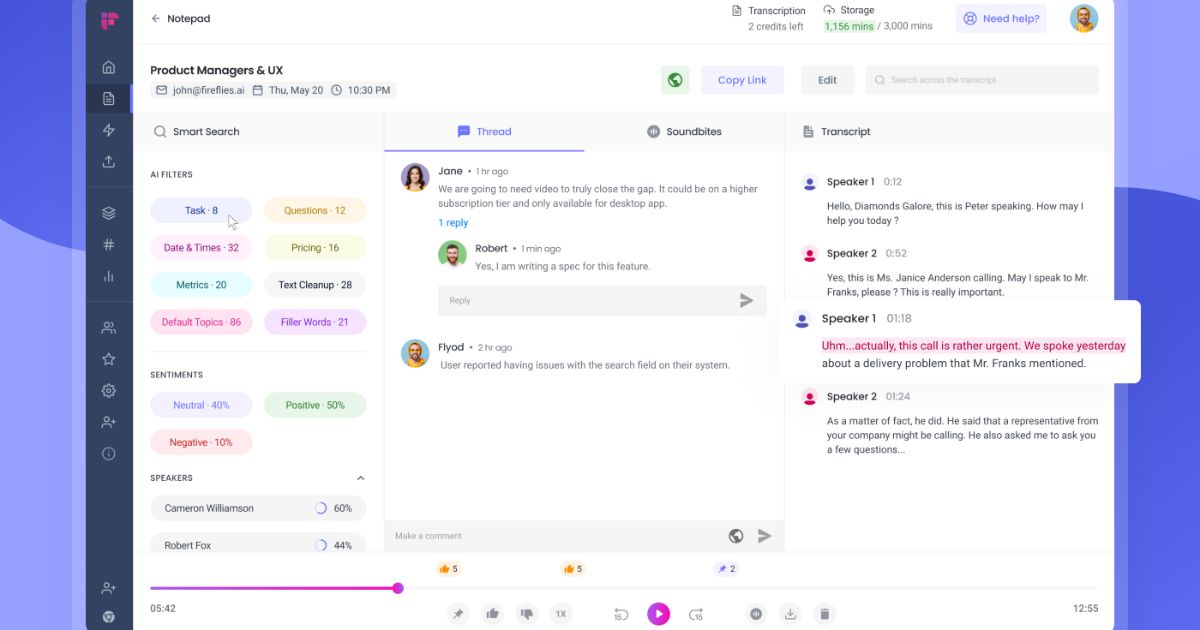Click the Reply input under Robert's comment
This screenshot has width=1200, height=630.
(x=602, y=300)
